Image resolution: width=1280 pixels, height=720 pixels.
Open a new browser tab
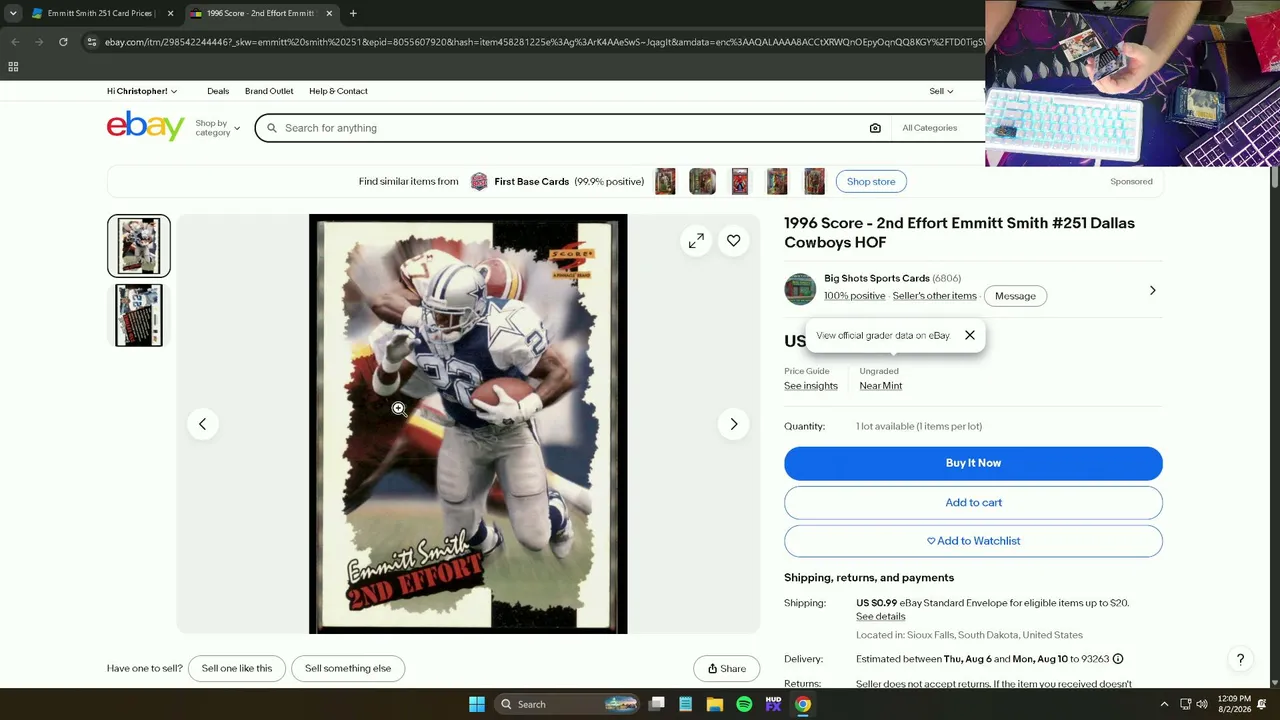353,13
